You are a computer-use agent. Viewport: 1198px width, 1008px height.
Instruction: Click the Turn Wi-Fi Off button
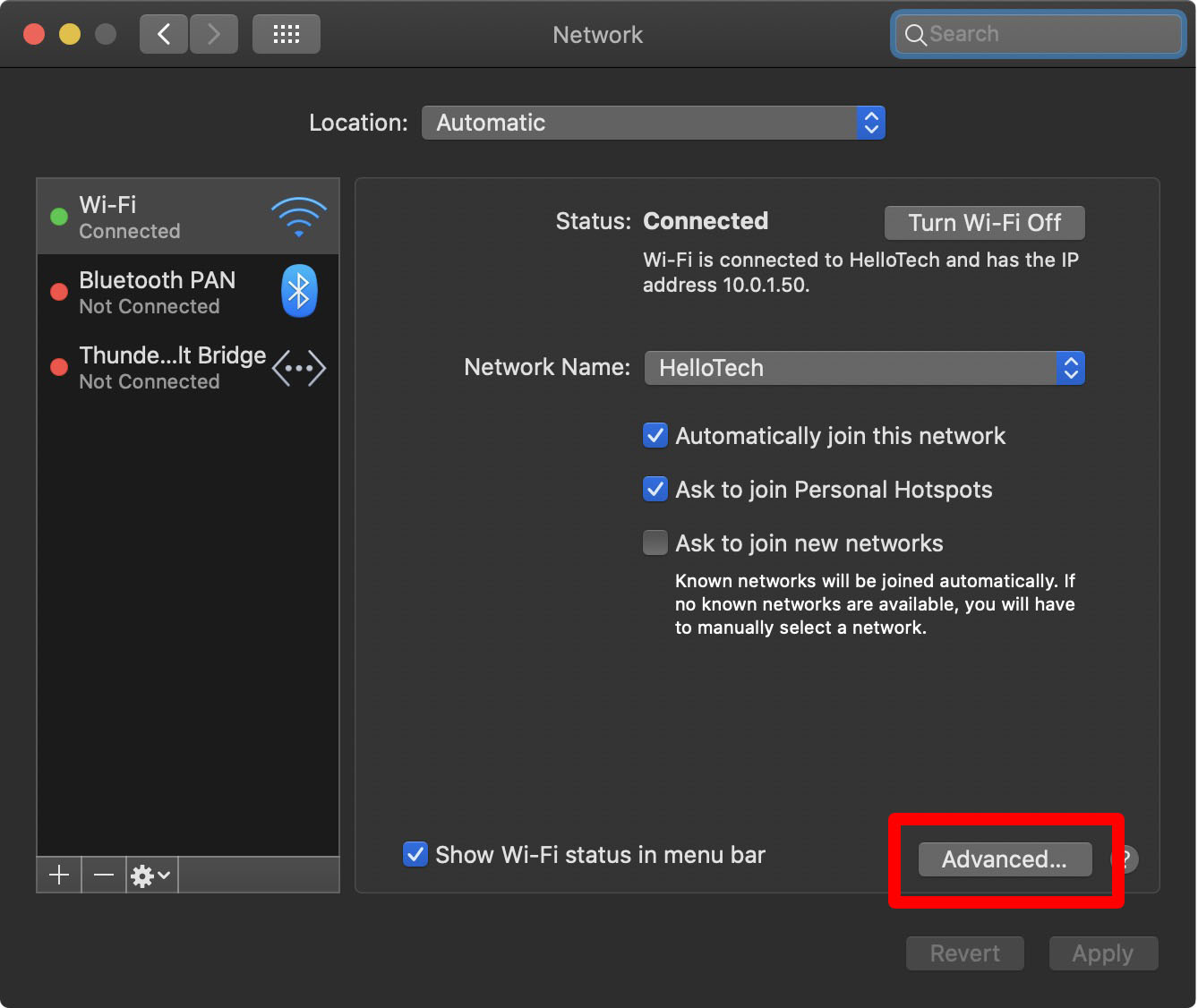tap(984, 222)
